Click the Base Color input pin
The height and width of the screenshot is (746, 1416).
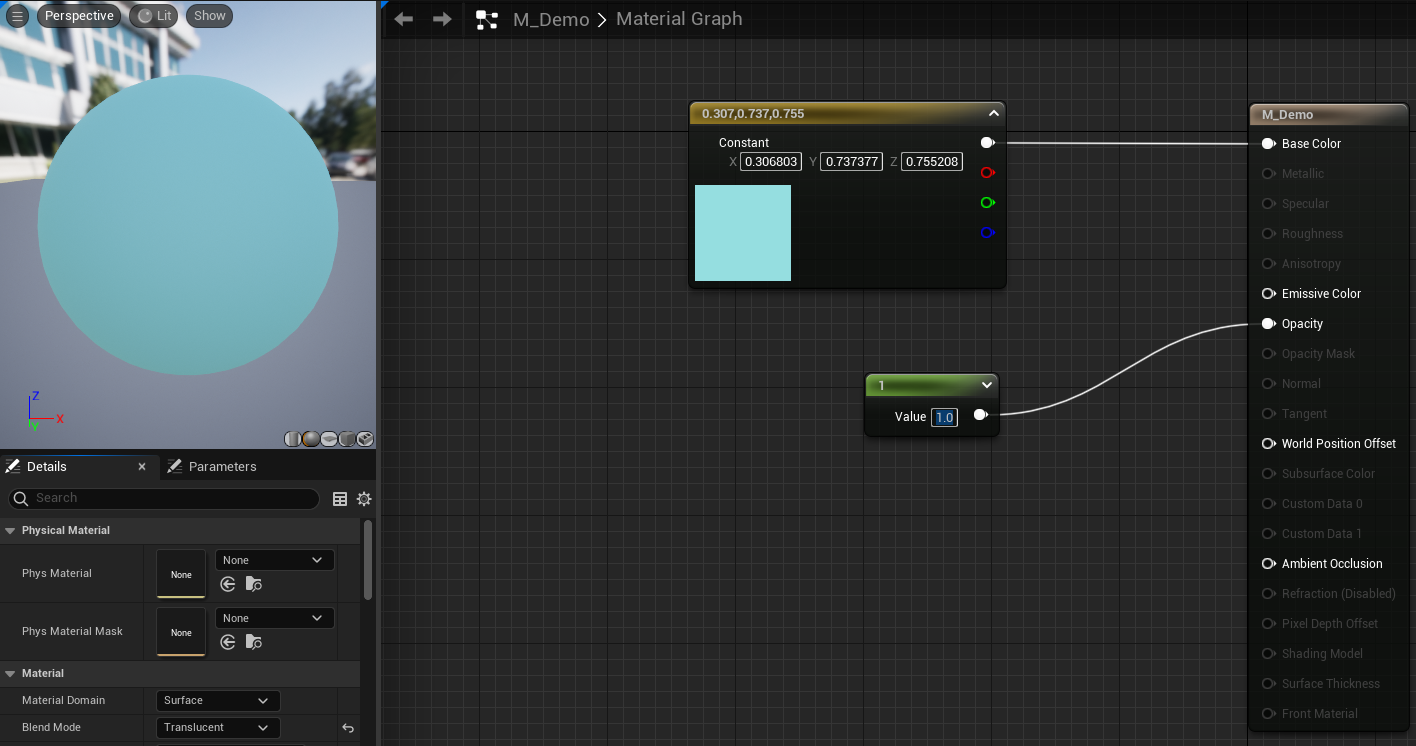tap(1268, 144)
